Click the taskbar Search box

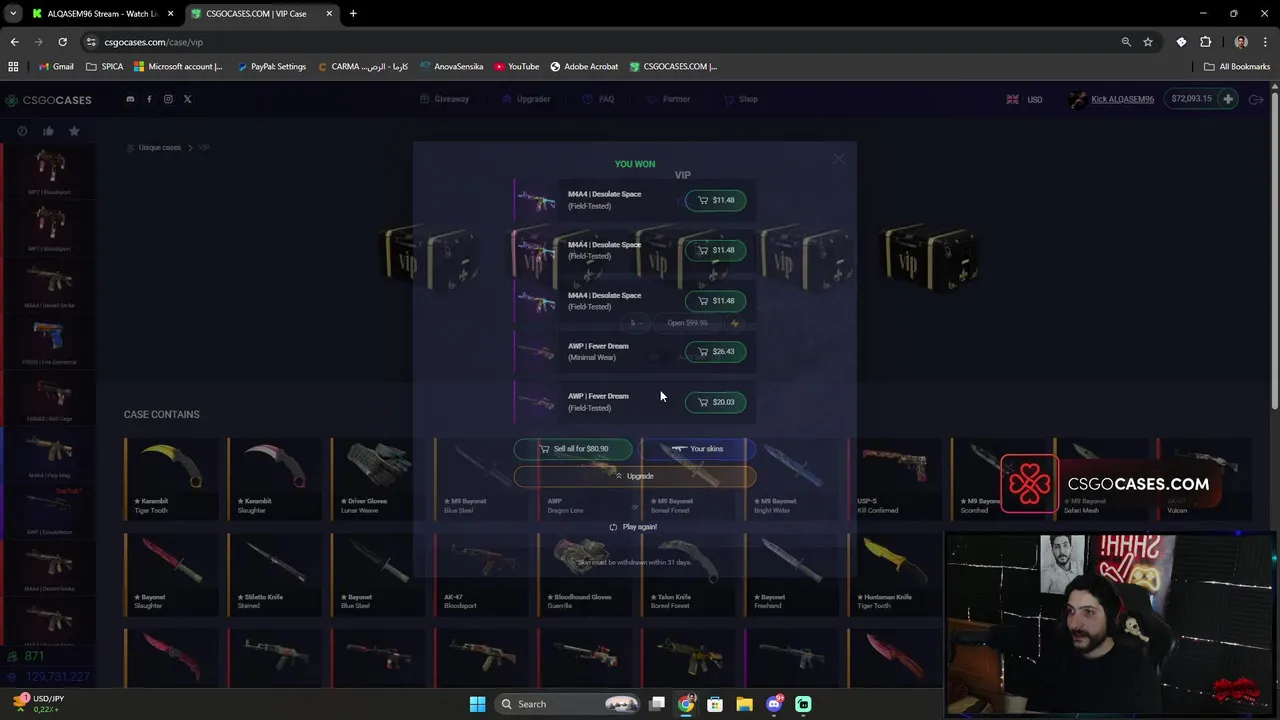pyautogui.click(x=568, y=704)
